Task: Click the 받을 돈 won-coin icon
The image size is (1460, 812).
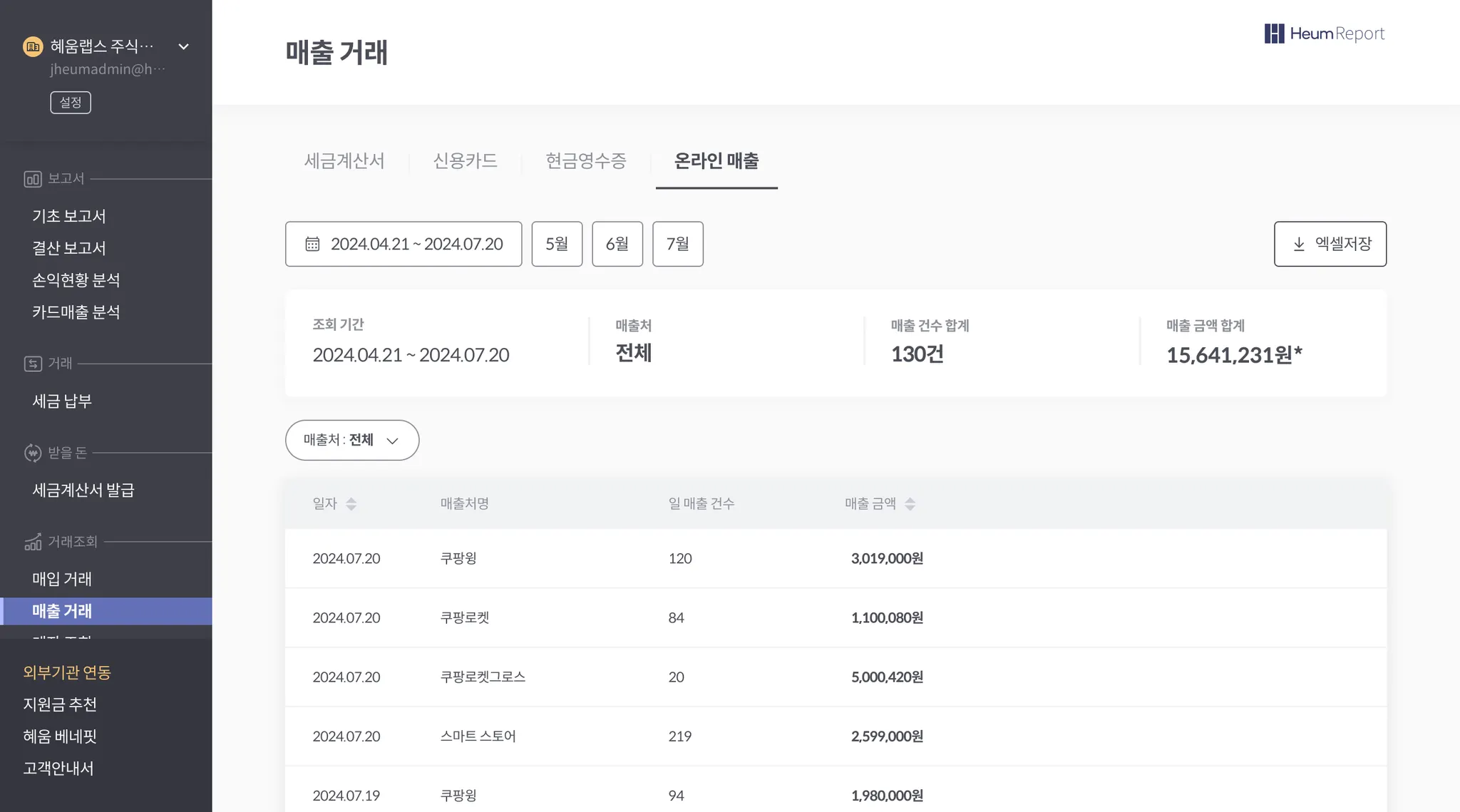Action: [33, 453]
